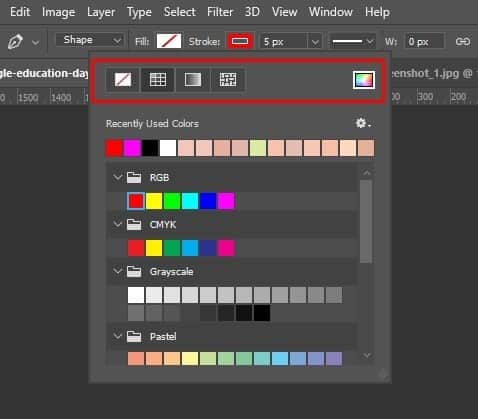Click the swatch list scroll down arrow
This screenshot has height=419, width=478.
click(366, 355)
